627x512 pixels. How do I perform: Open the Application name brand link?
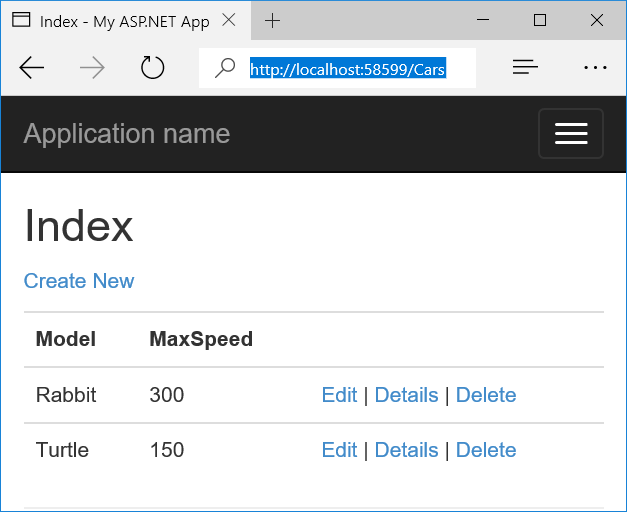coord(127,134)
